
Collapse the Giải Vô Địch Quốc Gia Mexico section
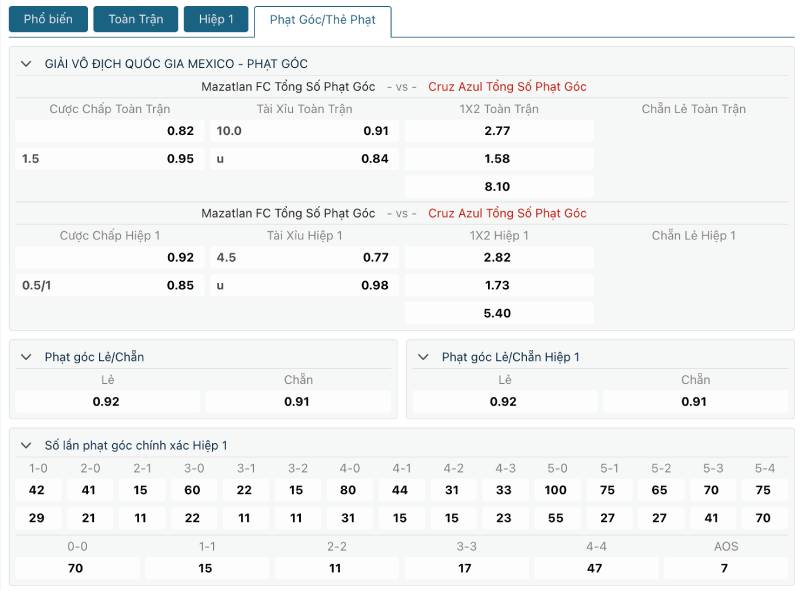pyautogui.click(x=26, y=64)
